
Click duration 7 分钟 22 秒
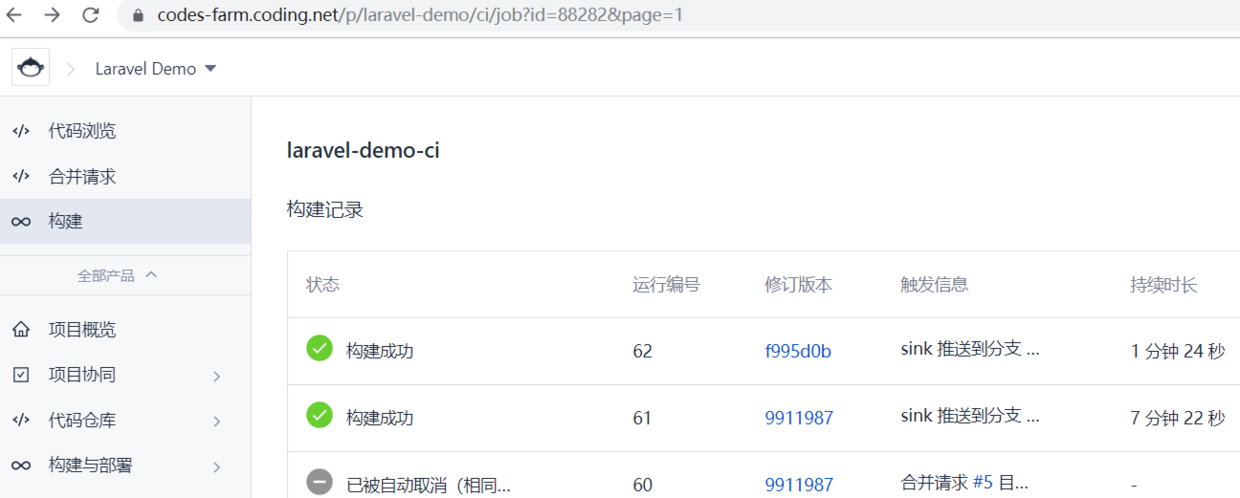coord(1178,418)
